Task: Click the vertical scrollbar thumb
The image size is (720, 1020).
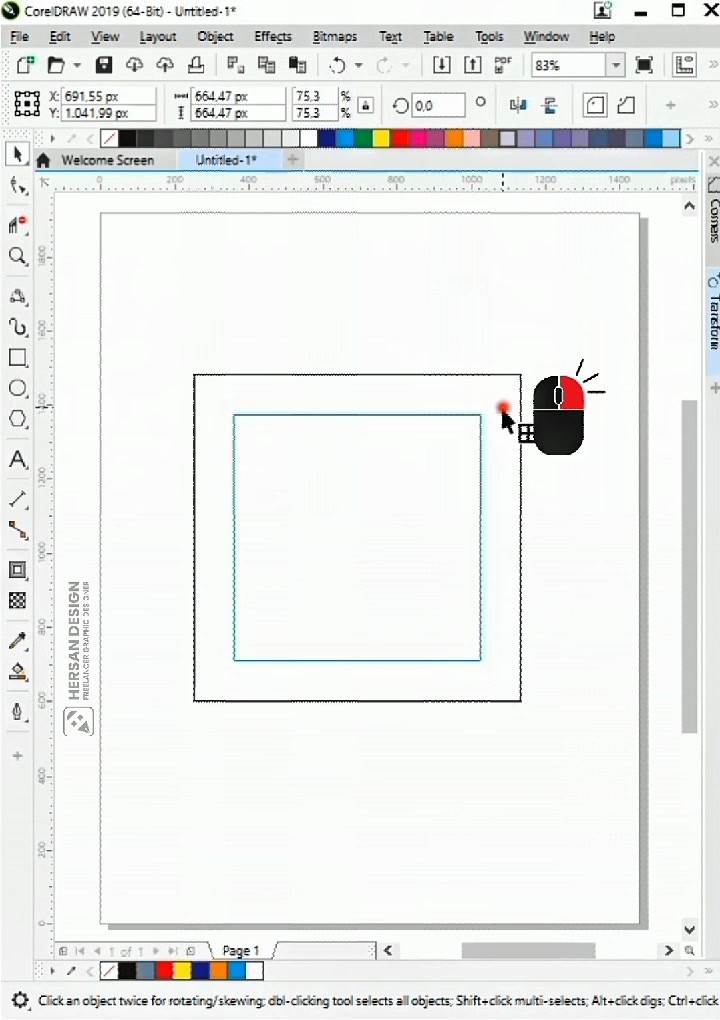Action: pyautogui.click(x=689, y=566)
